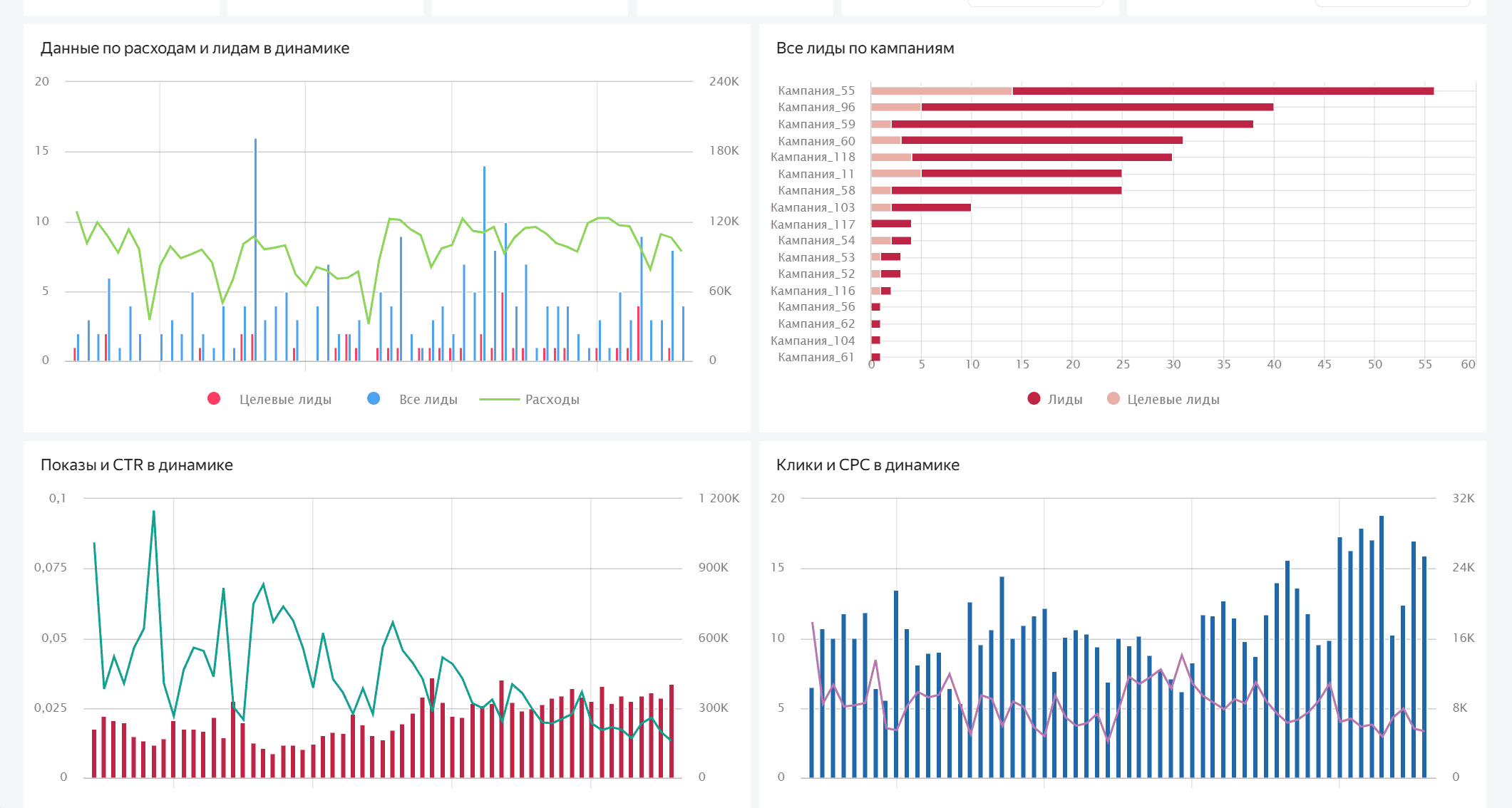
Task: Click the Кампания_61 axis label
Action: coord(816,357)
